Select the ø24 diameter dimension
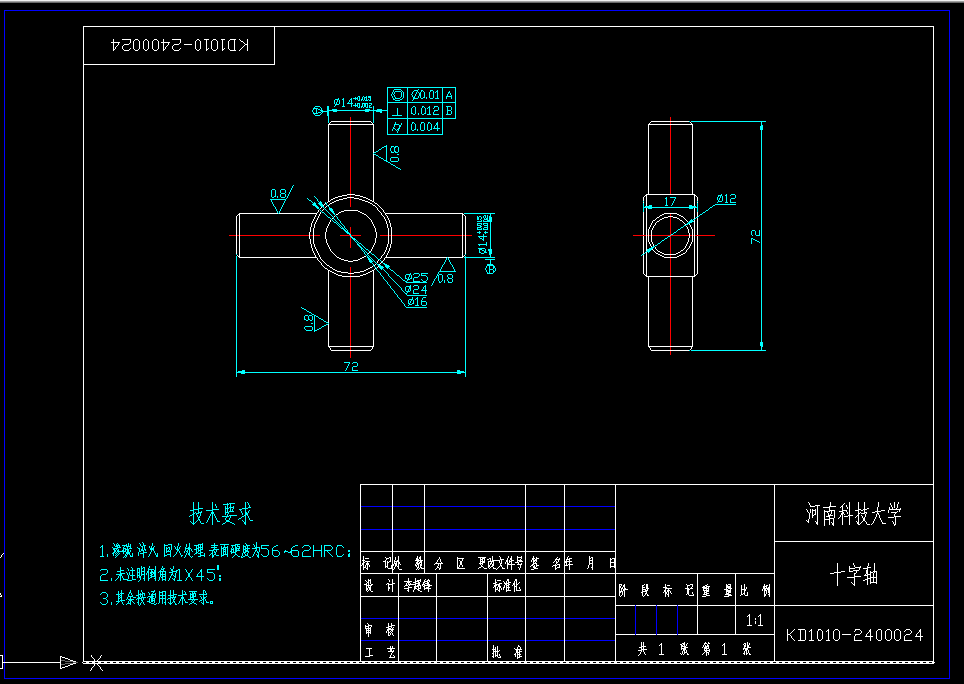This screenshot has width=964, height=684. (416, 289)
